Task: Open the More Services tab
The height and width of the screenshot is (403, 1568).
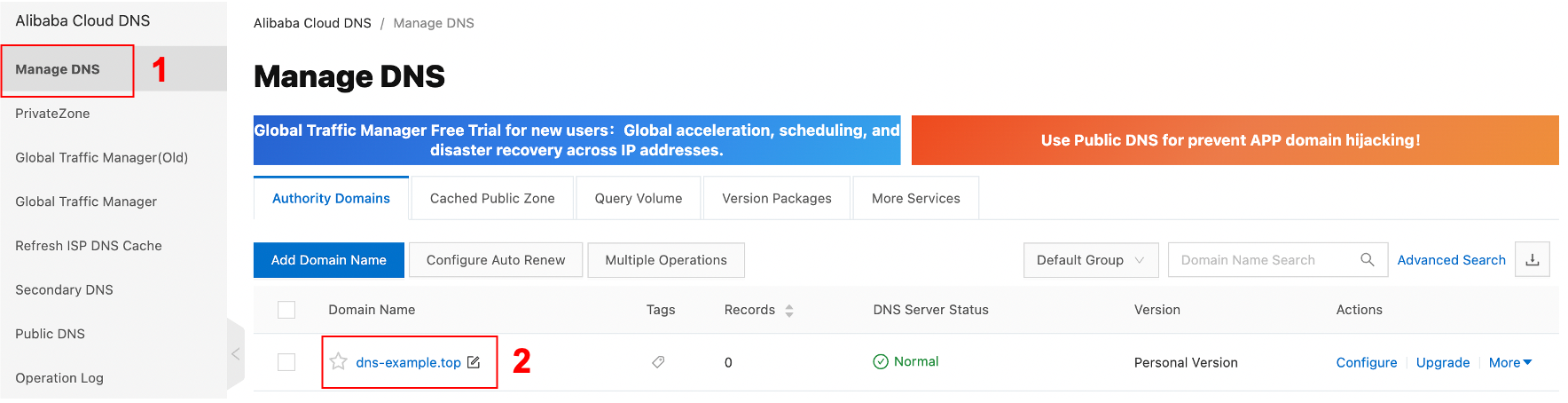Action: pyautogui.click(x=915, y=198)
